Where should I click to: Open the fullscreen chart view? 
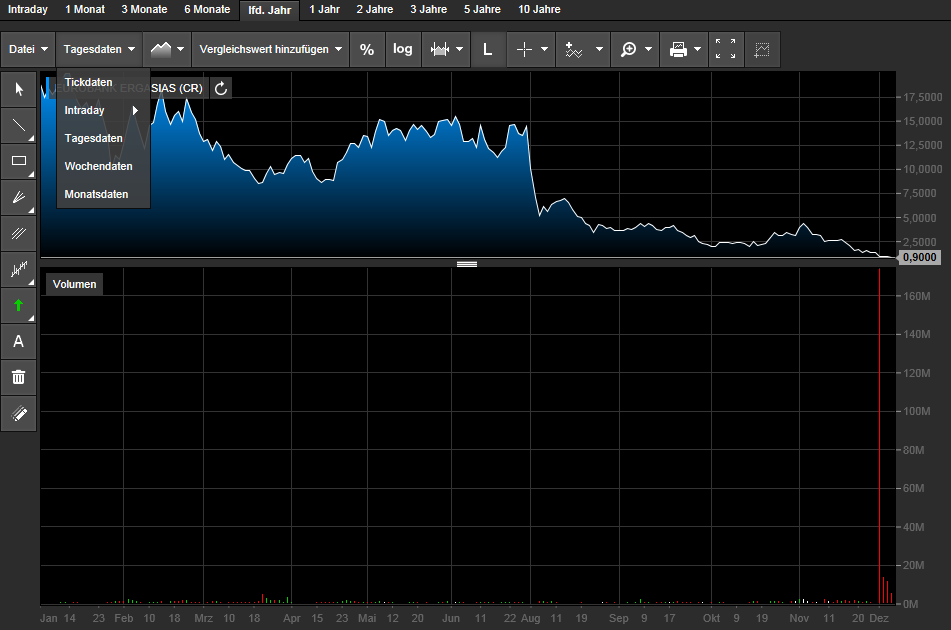[x=726, y=48]
